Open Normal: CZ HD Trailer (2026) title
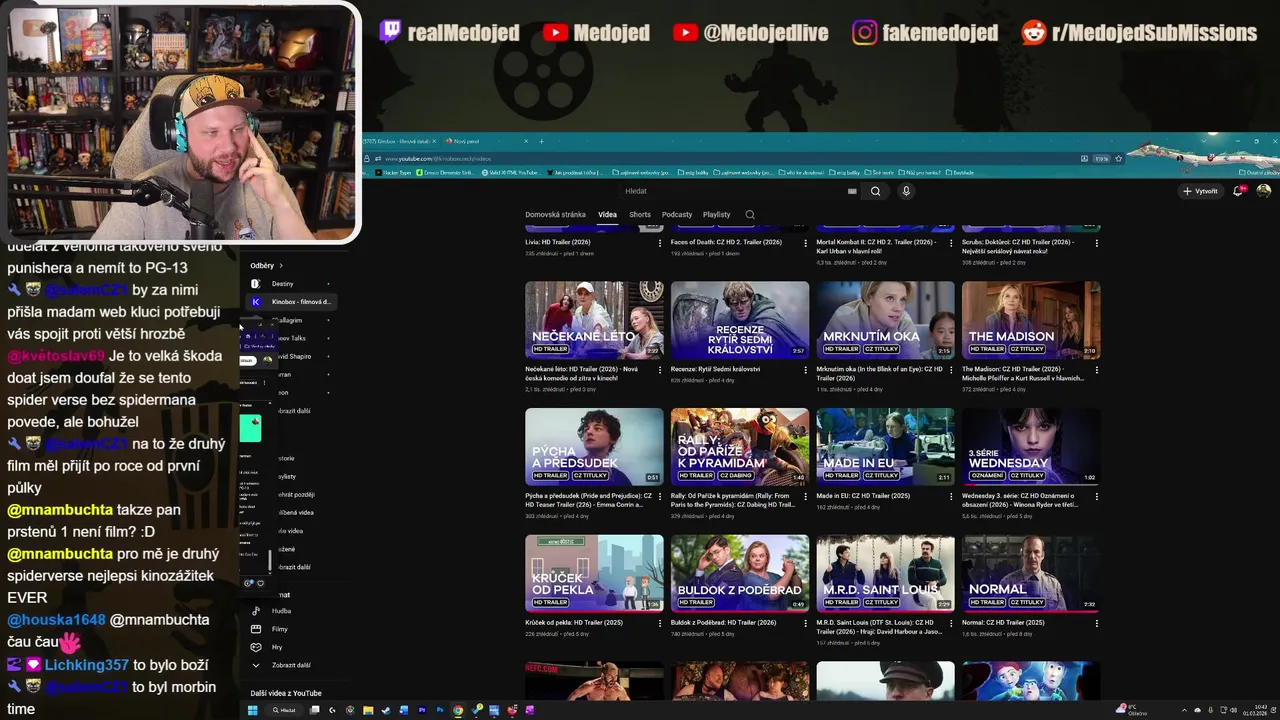 pyautogui.click(x=1003, y=622)
